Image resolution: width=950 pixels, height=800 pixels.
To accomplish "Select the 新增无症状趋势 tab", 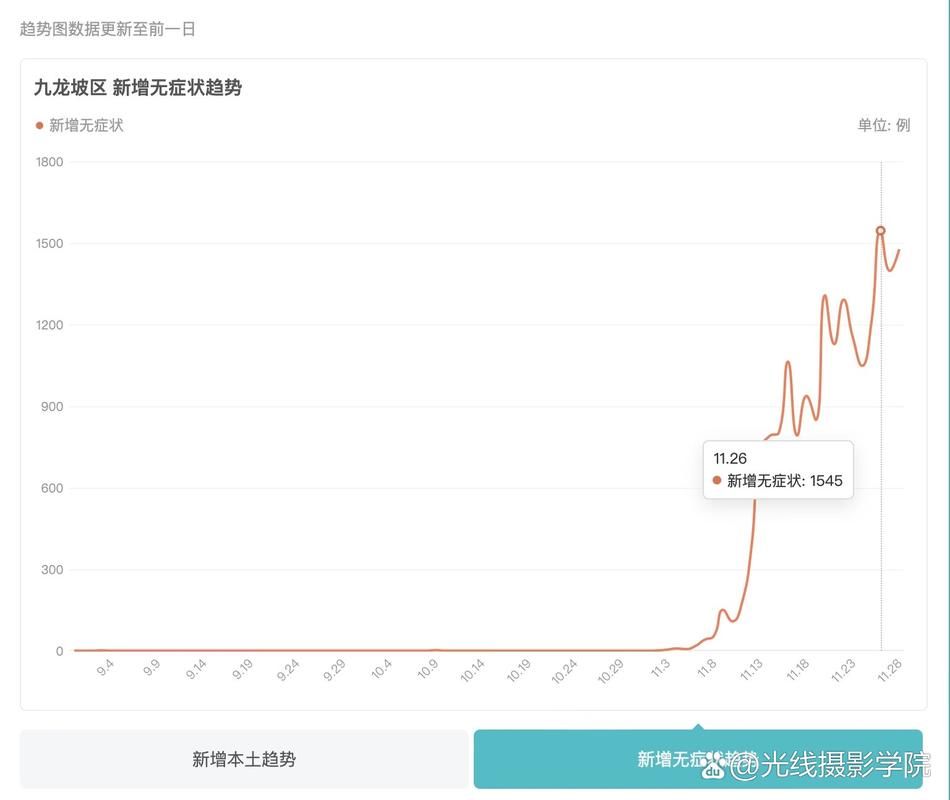I will click(x=698, y=759).
